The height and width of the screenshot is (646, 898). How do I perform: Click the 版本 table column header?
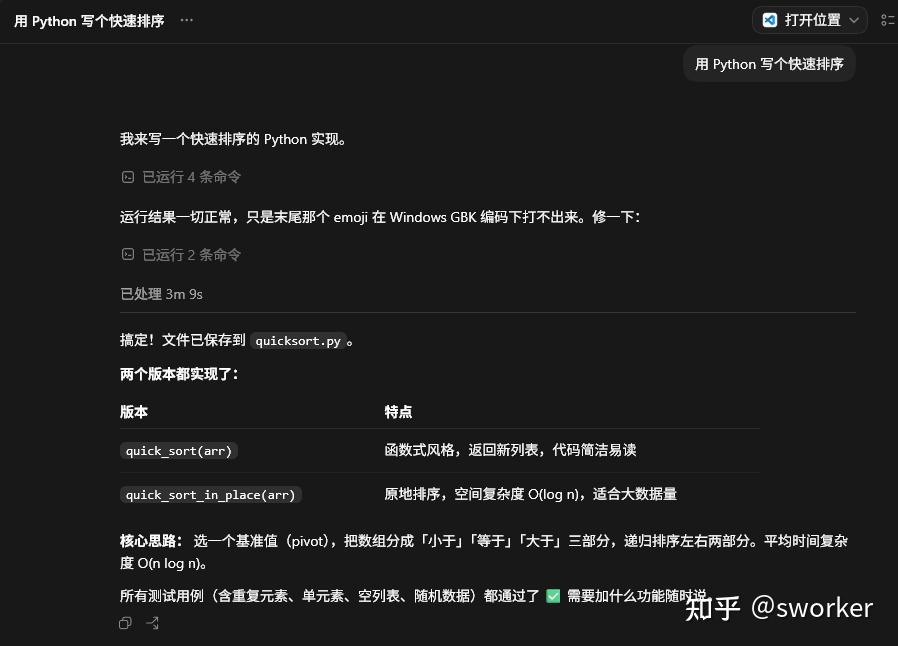click(134, 412)
